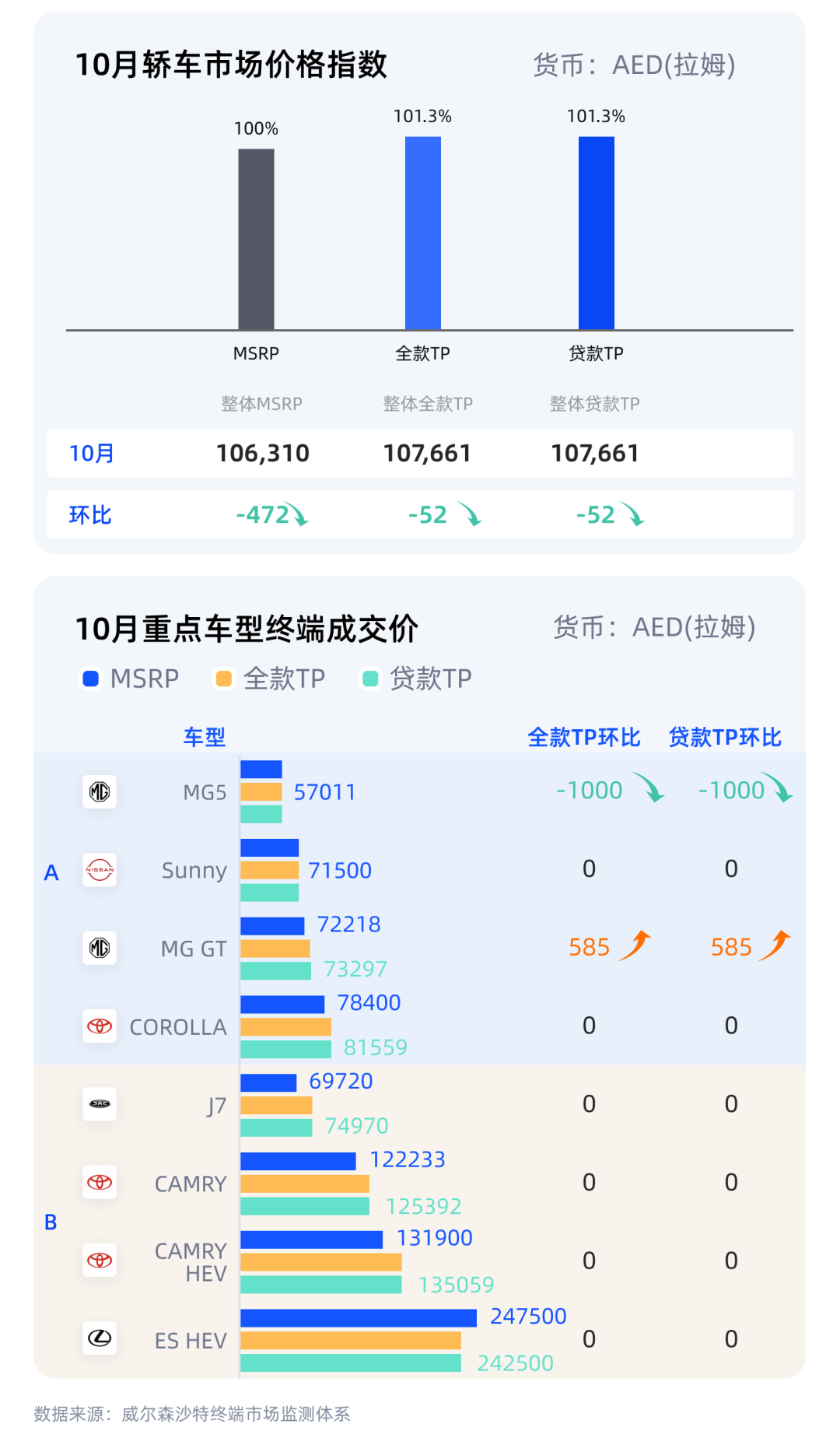The image size is (840, 1438).
Task: Click the COROLLA MSRP 78400
Action: [x=369, y=1002]
